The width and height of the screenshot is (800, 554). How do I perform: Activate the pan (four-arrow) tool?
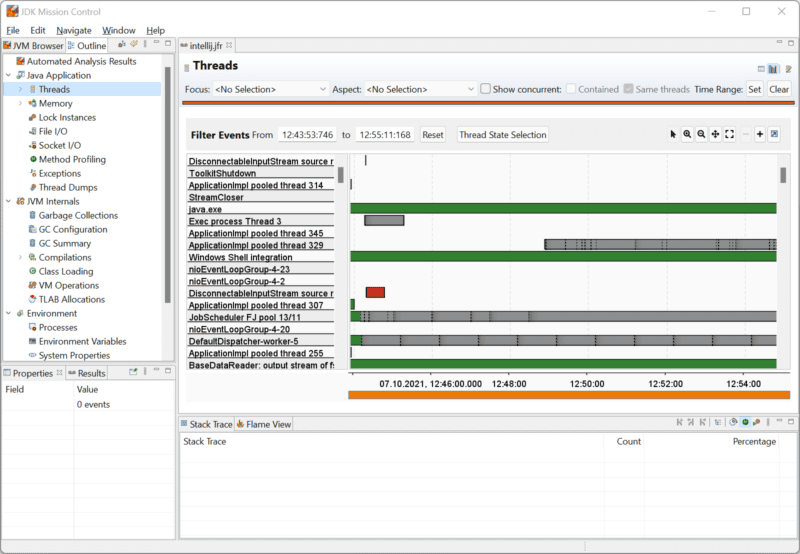tap(715, 134)
